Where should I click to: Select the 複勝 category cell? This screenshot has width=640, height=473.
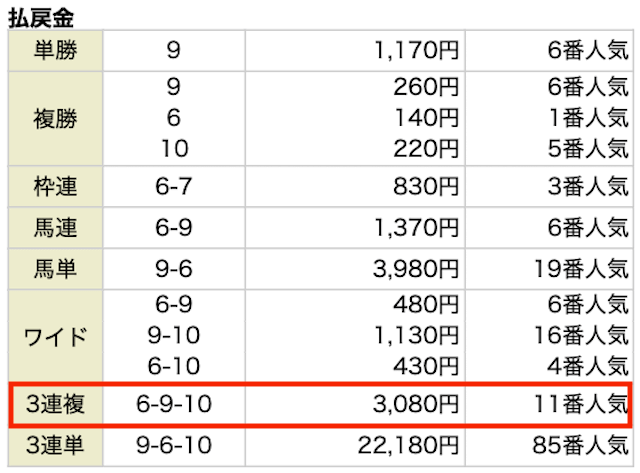pos(56,119)
